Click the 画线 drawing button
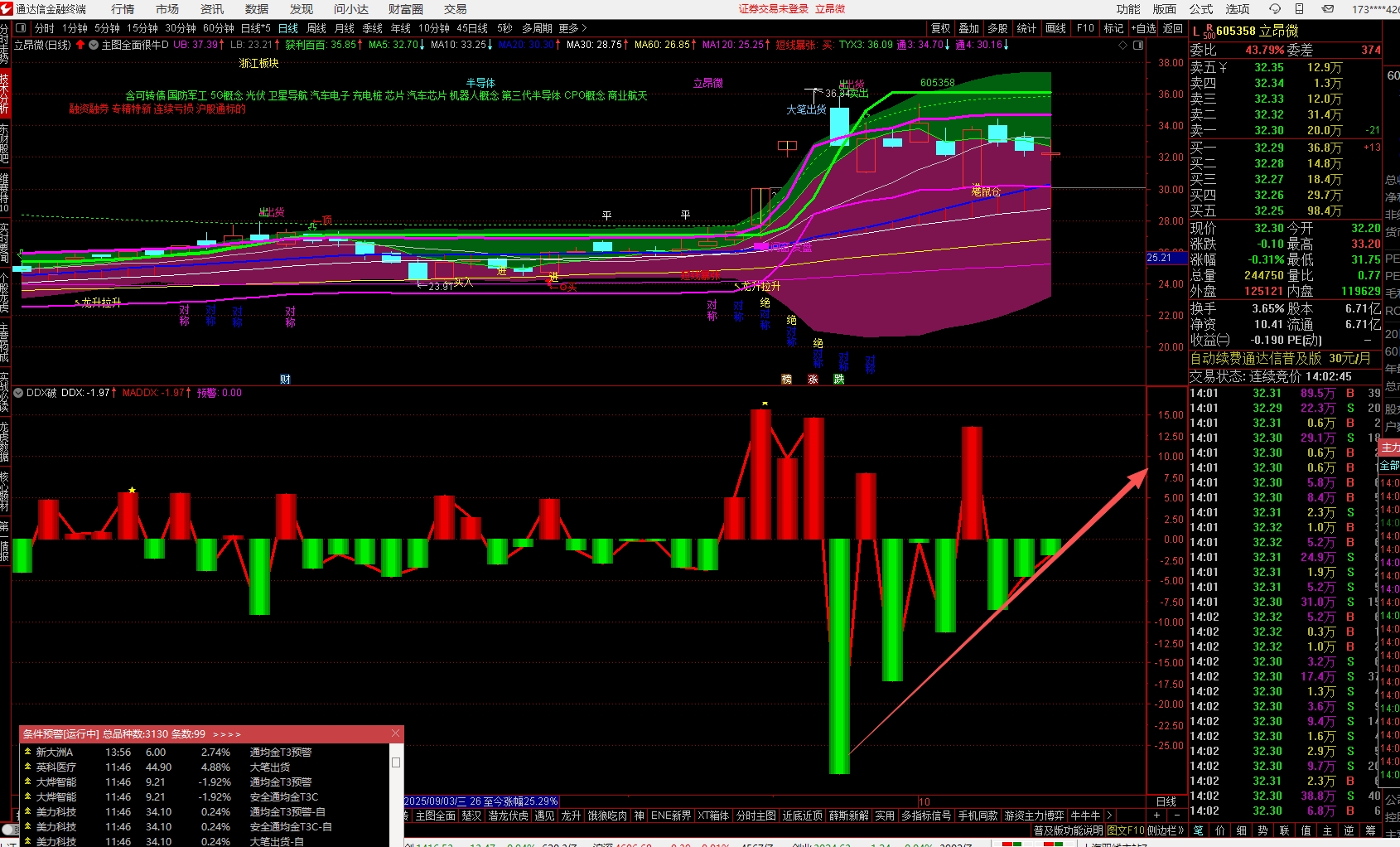 pyautogui.click(x=1056, y=28)
